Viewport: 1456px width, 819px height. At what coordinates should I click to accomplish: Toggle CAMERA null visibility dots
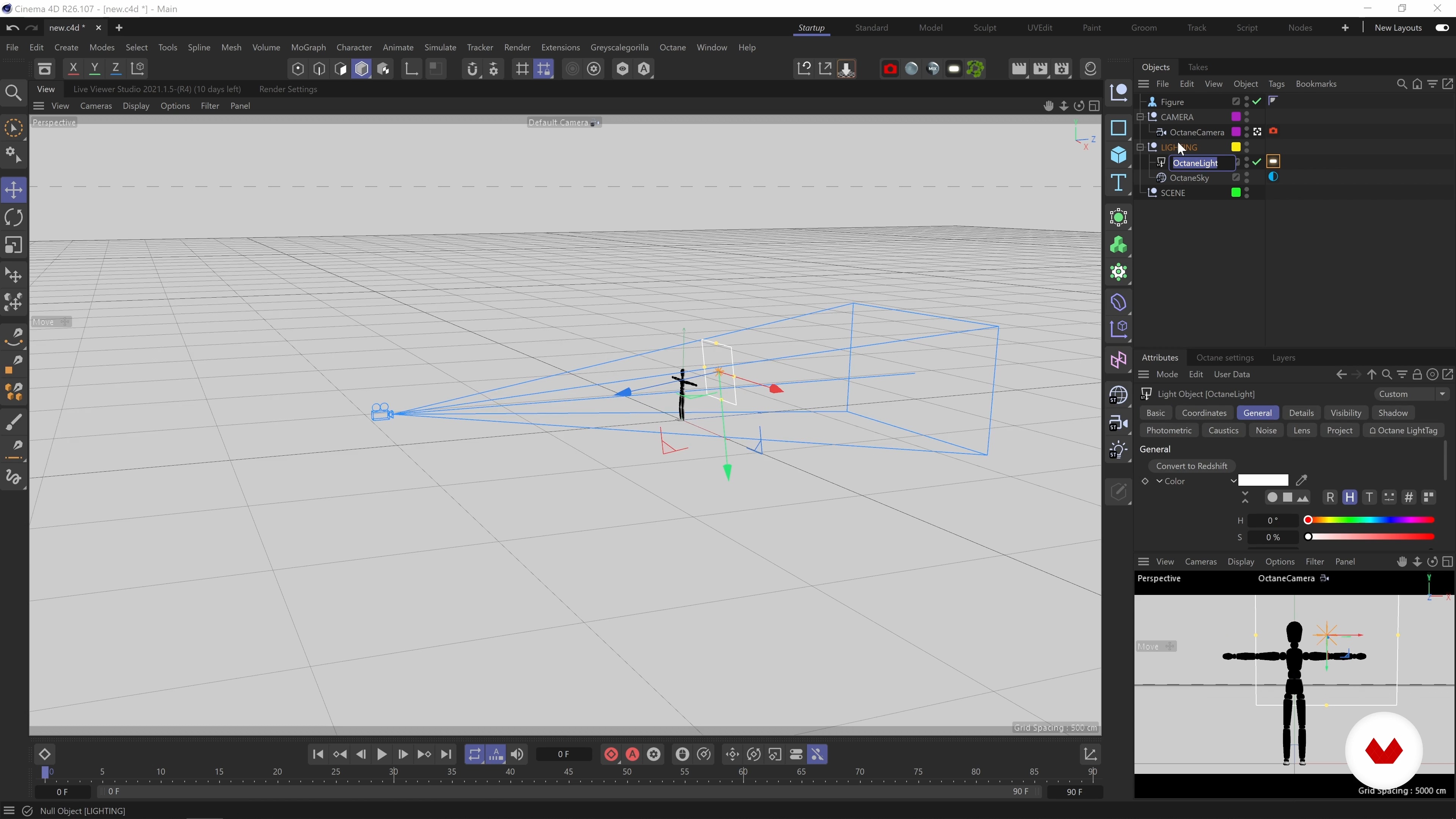pyautogui.click(x=1247, y=117)
